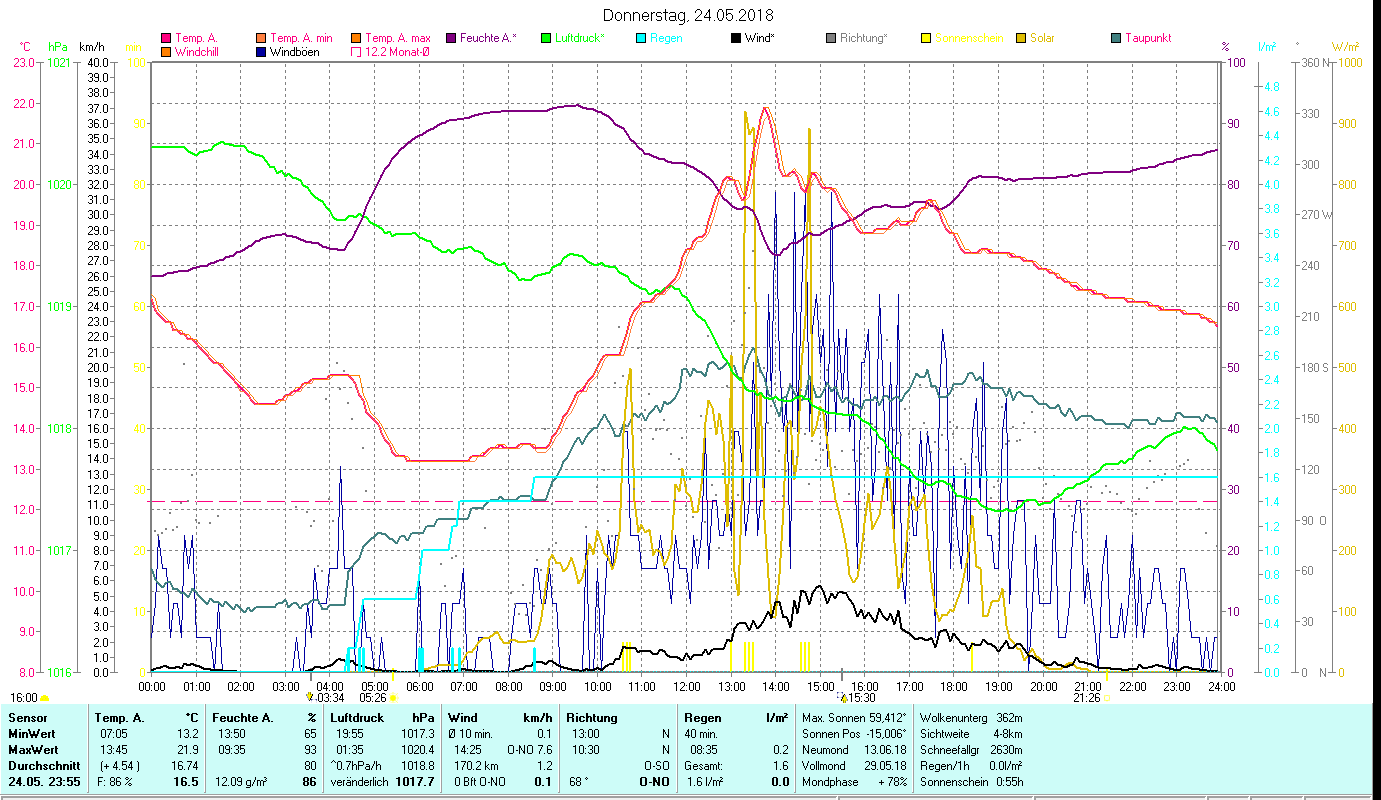The width and height of the screenshot is (1381, 800).
Task: Click the MaxWert row label
Action: click(34, 750)
